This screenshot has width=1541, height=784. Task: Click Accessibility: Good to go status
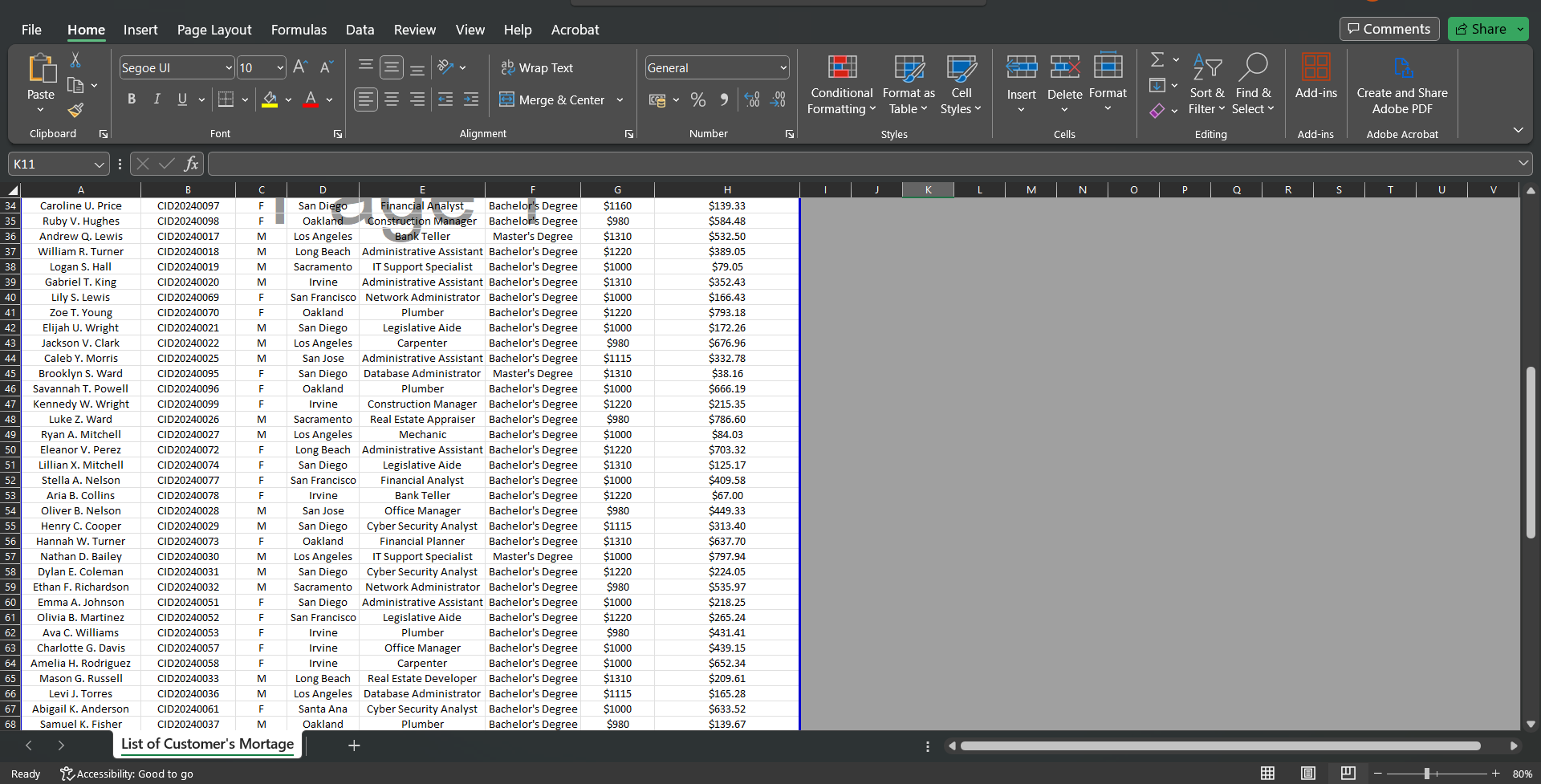pos(127,774)
